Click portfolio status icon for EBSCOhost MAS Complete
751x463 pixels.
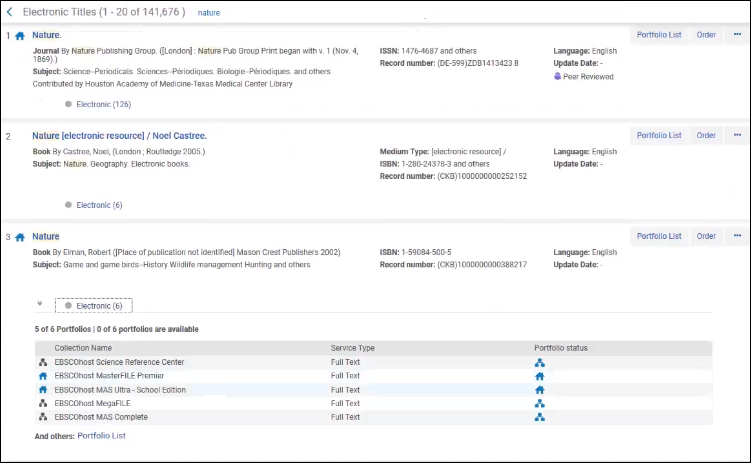(540, 417)
